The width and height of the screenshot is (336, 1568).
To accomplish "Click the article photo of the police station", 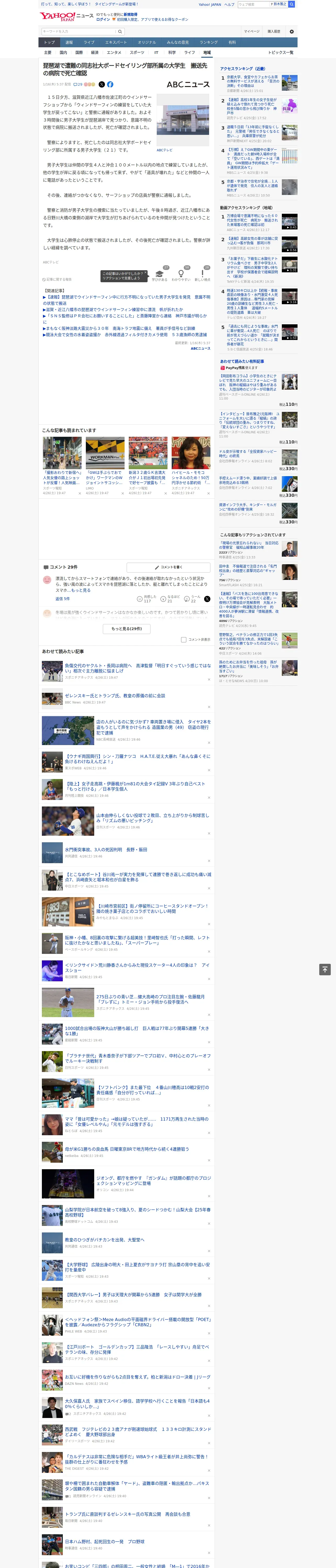I will point(183,120).
